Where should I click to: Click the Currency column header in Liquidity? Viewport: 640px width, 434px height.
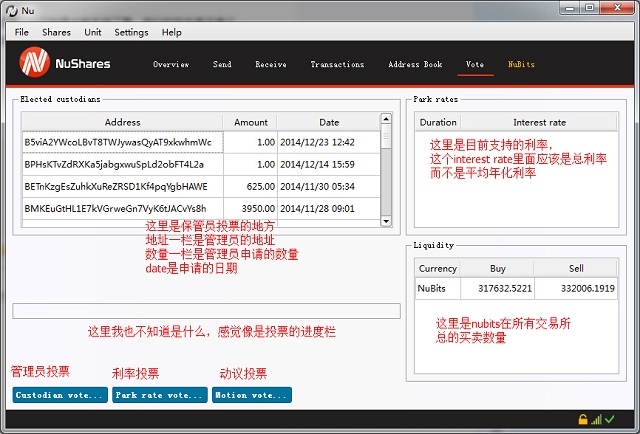coord(438,268)
